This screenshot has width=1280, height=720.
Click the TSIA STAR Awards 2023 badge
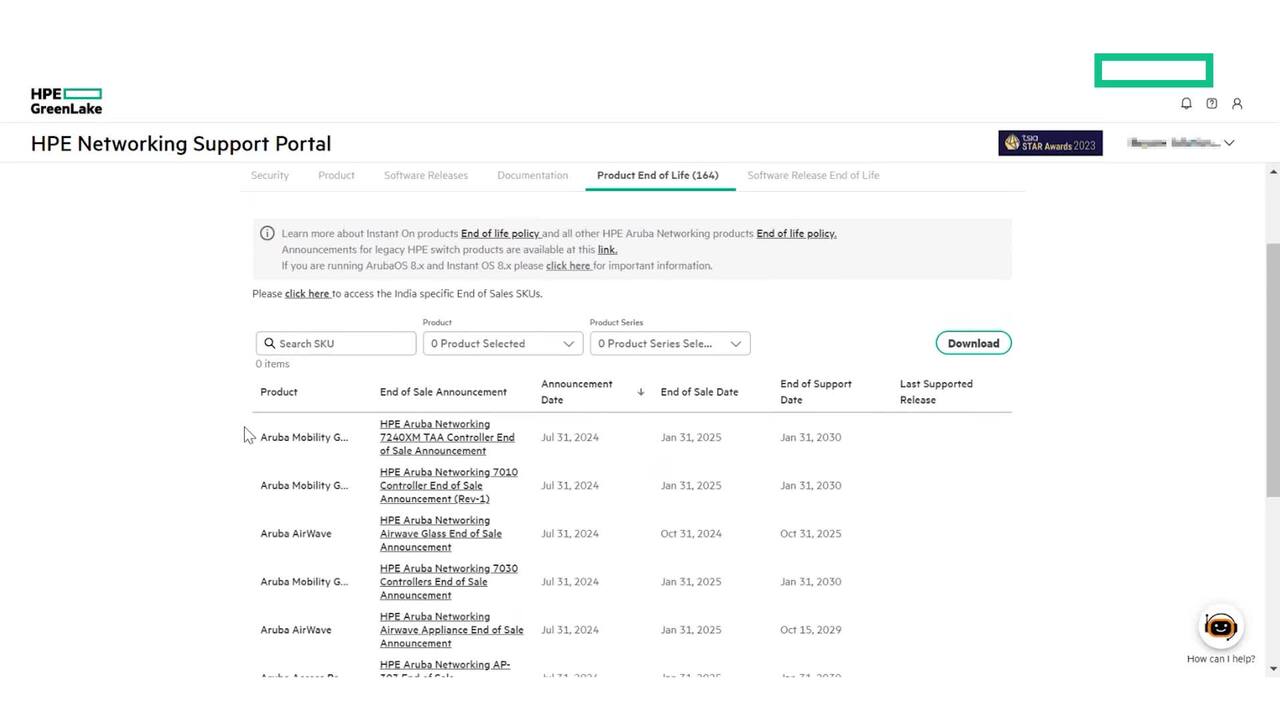tap(1050, 143)
